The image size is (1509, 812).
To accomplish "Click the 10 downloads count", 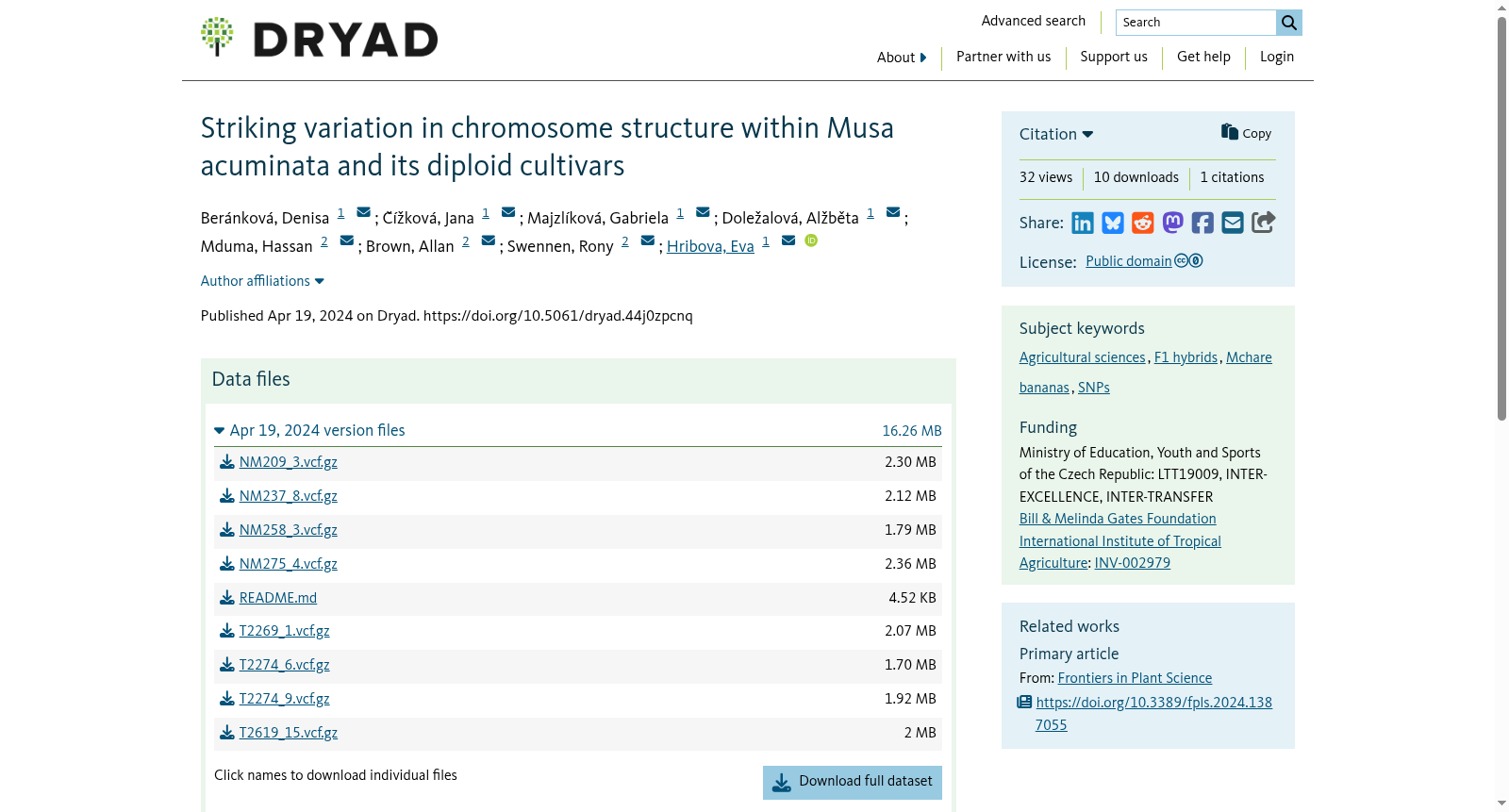I will click(1136, 177).
